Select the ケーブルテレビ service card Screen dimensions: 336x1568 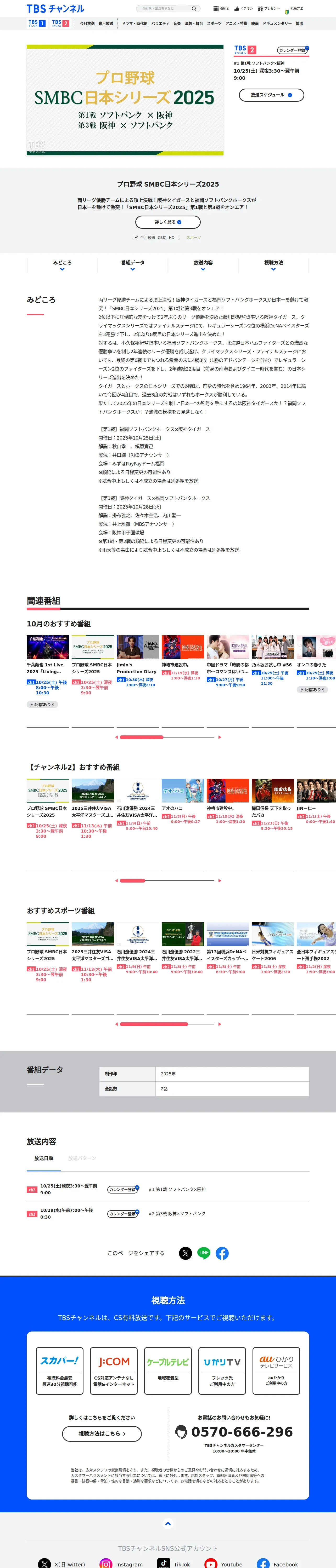point(168,1371)
